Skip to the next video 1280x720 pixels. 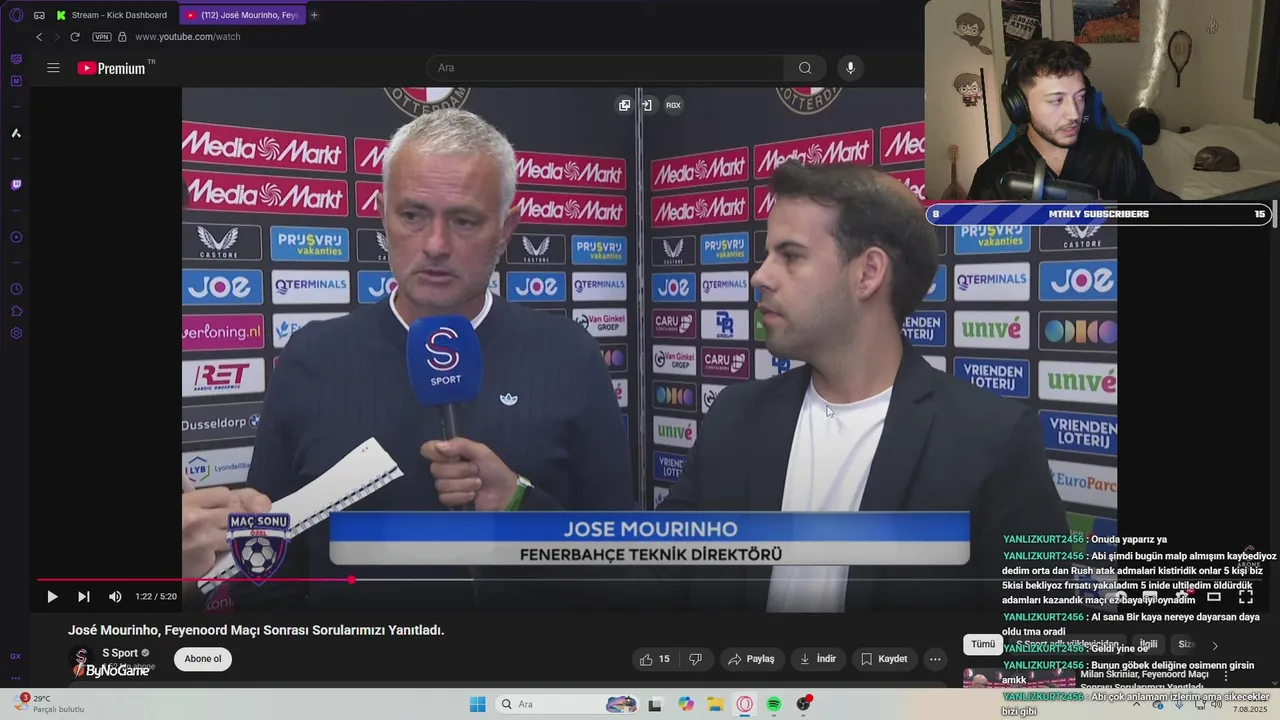[84, 597]
